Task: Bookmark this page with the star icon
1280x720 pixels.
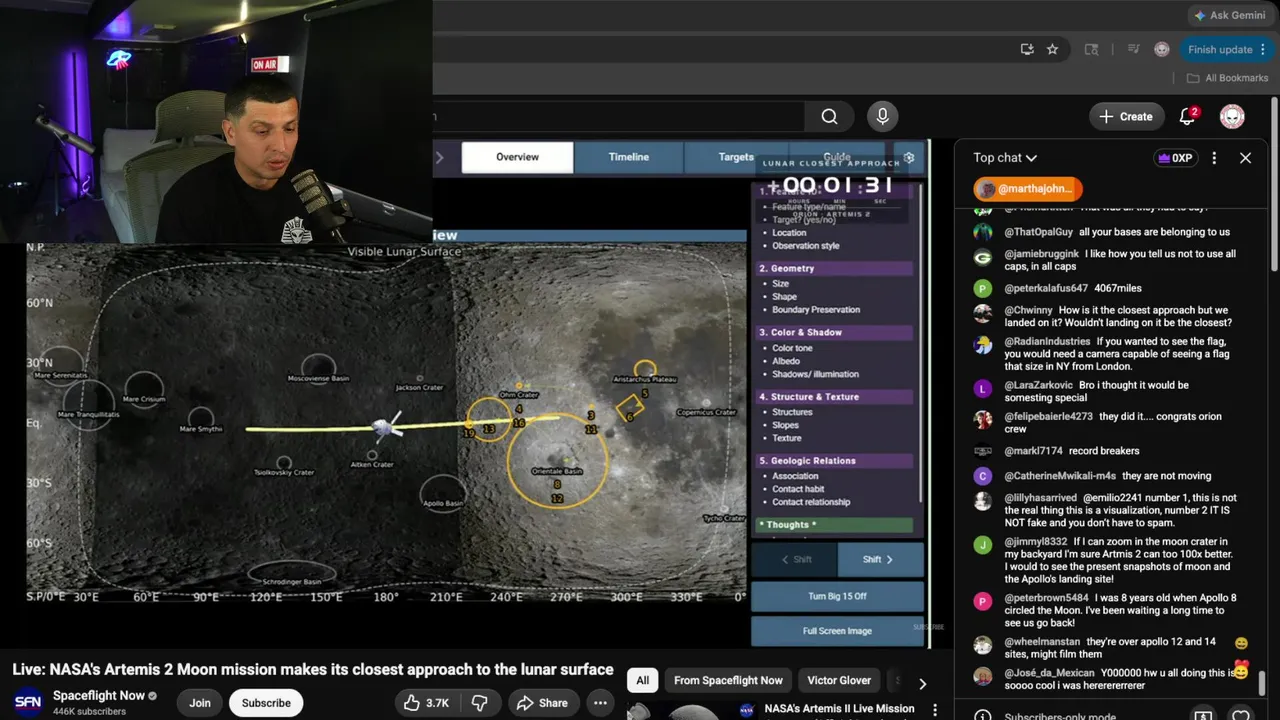Action: click(1052, 49)
